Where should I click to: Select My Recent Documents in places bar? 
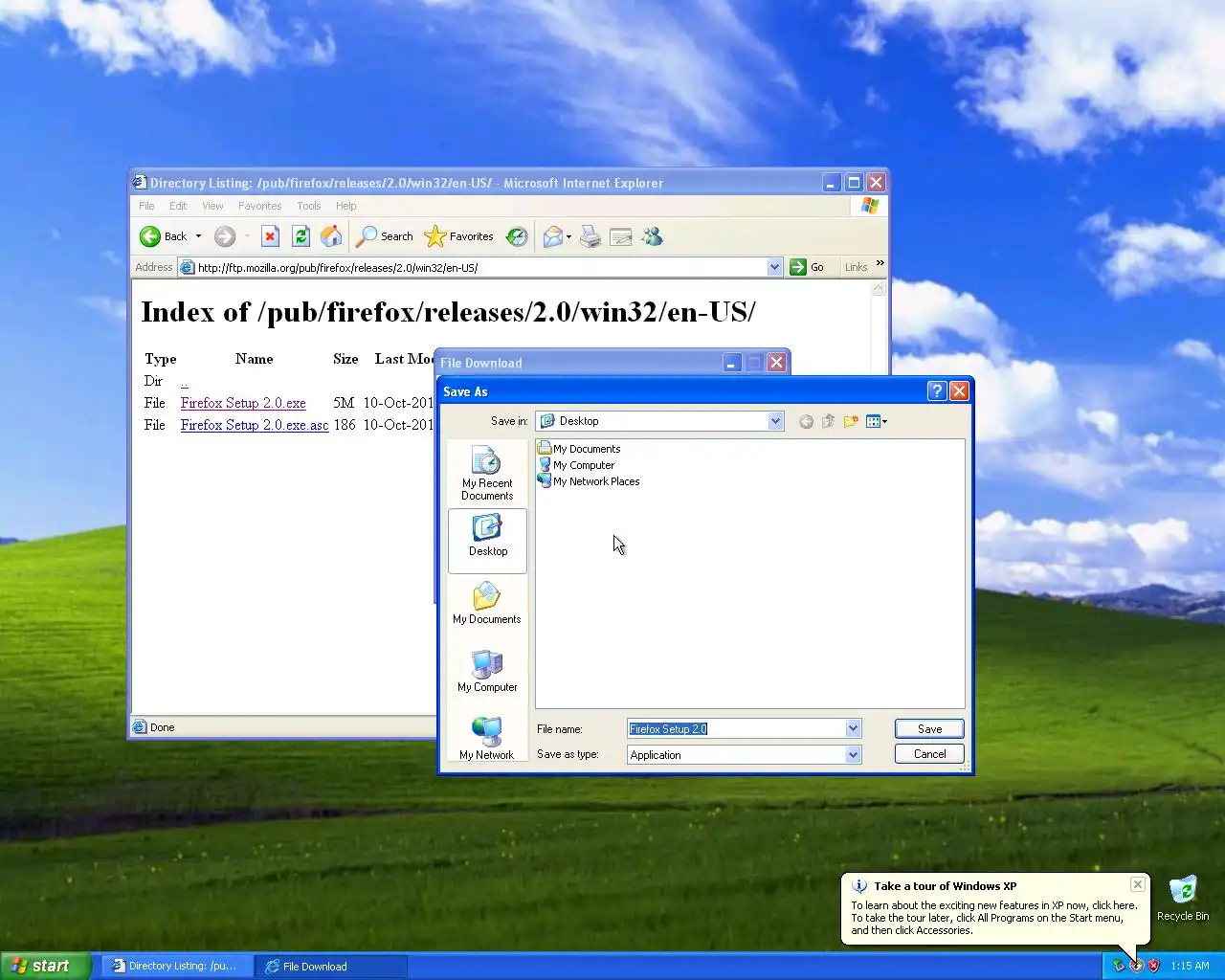pos(487,474)
